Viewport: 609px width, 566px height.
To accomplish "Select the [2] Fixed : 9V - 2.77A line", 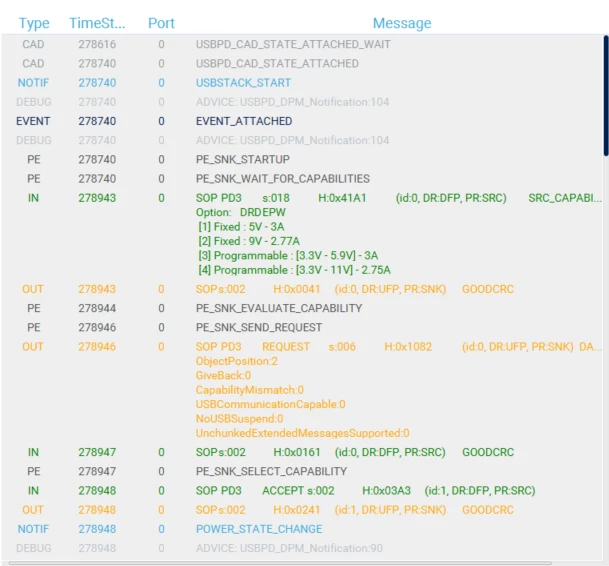I will tap(249, 241).
